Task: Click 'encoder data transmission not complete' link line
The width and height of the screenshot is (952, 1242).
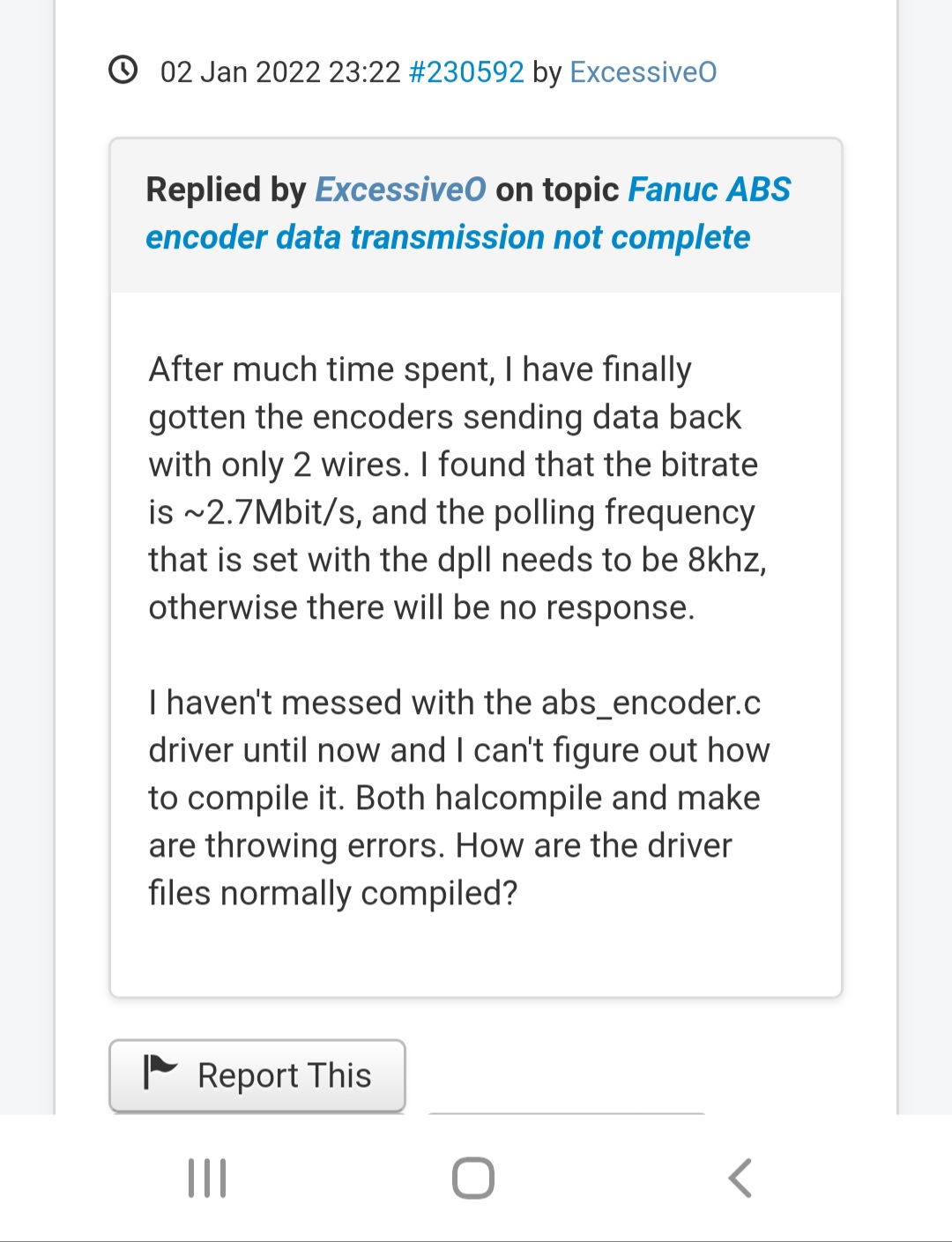Action: 448,237
